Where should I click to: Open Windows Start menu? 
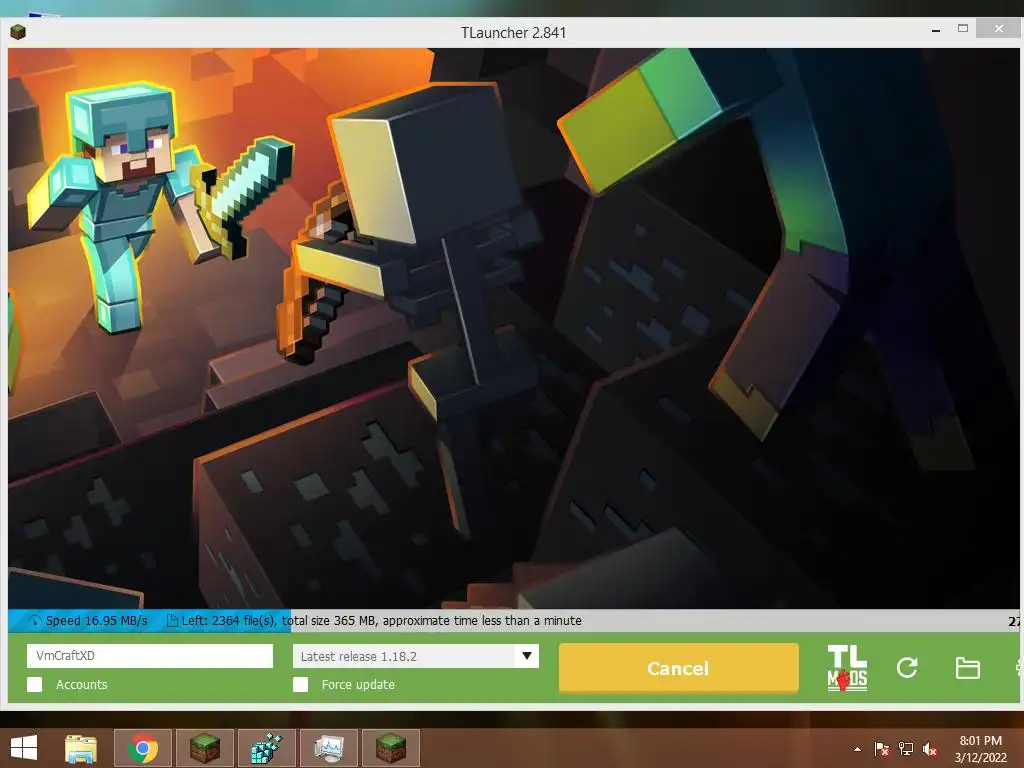point(24,748)
